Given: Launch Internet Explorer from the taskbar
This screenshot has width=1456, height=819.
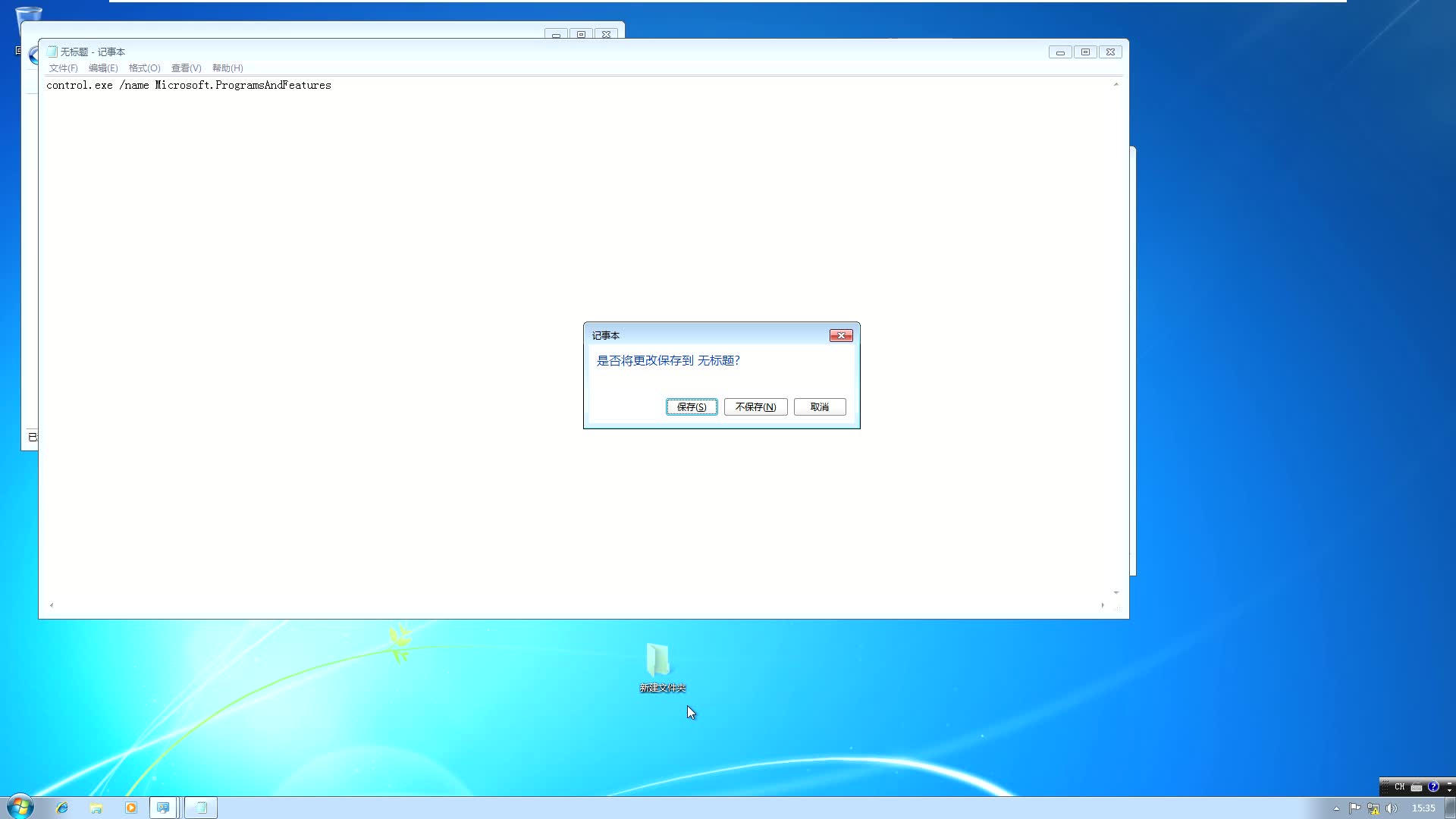Looking at the screenshot, I should [x=62, y=808].
